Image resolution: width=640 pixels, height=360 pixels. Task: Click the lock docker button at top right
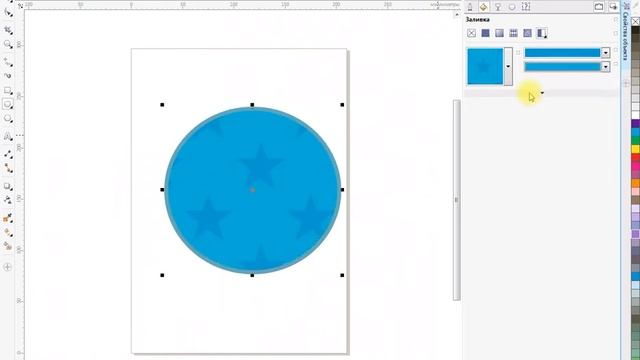pyautogui.click(x=613, y=7)
